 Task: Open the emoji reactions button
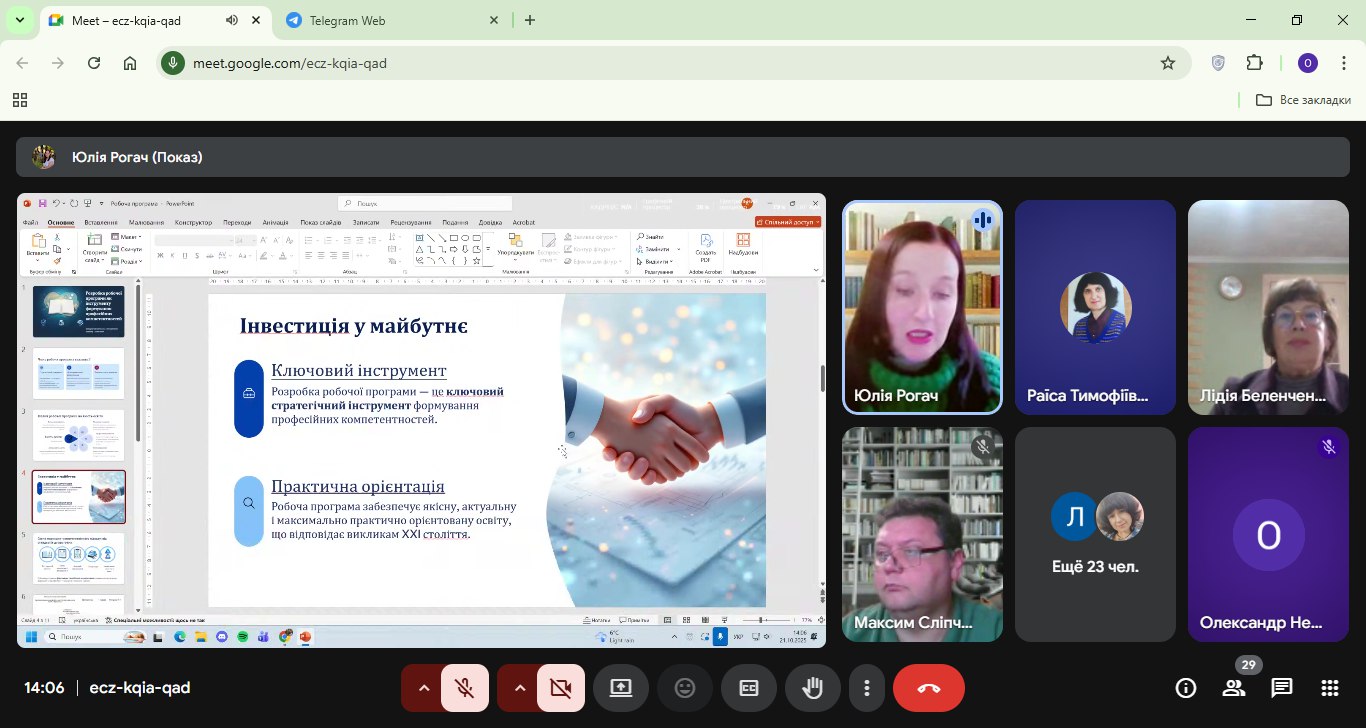[685, 688]
